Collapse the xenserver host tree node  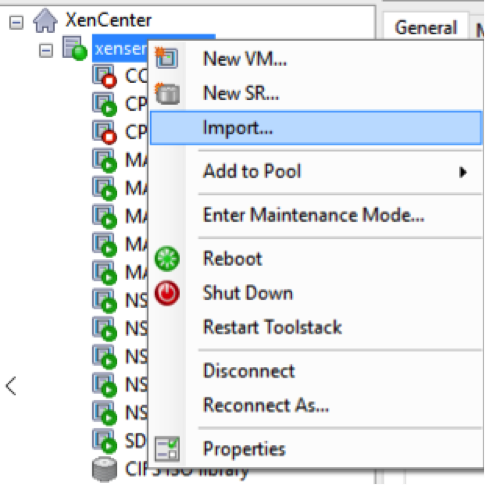[x=46, y=51]
